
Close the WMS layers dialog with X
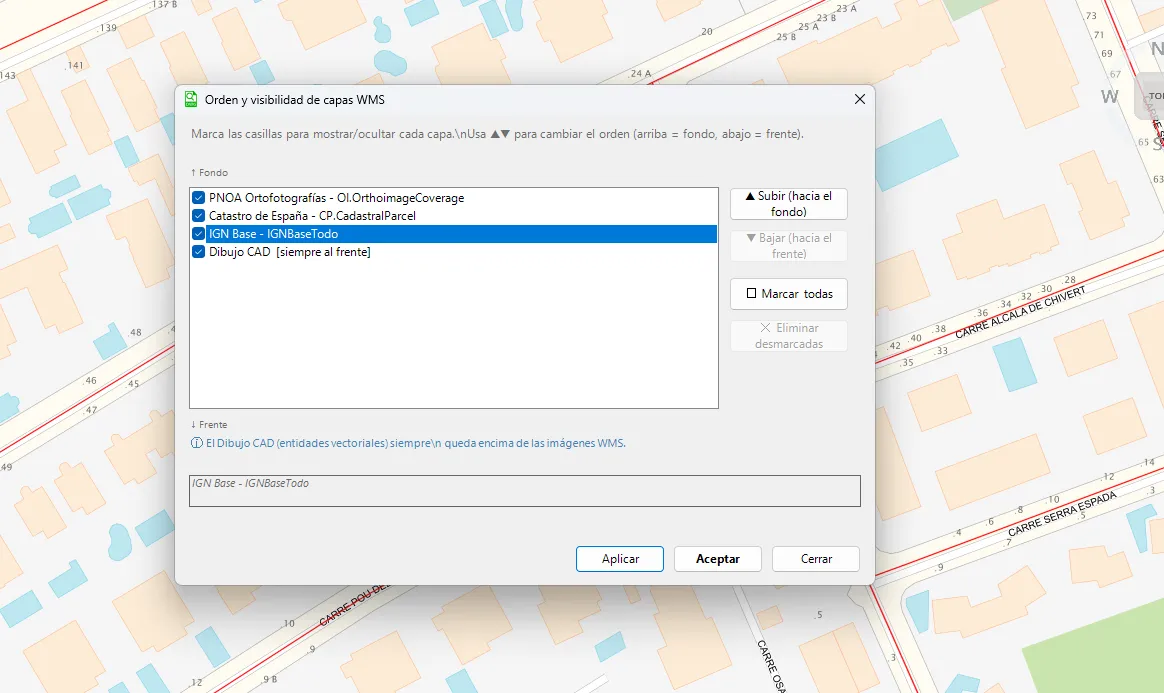click(860, 99)
